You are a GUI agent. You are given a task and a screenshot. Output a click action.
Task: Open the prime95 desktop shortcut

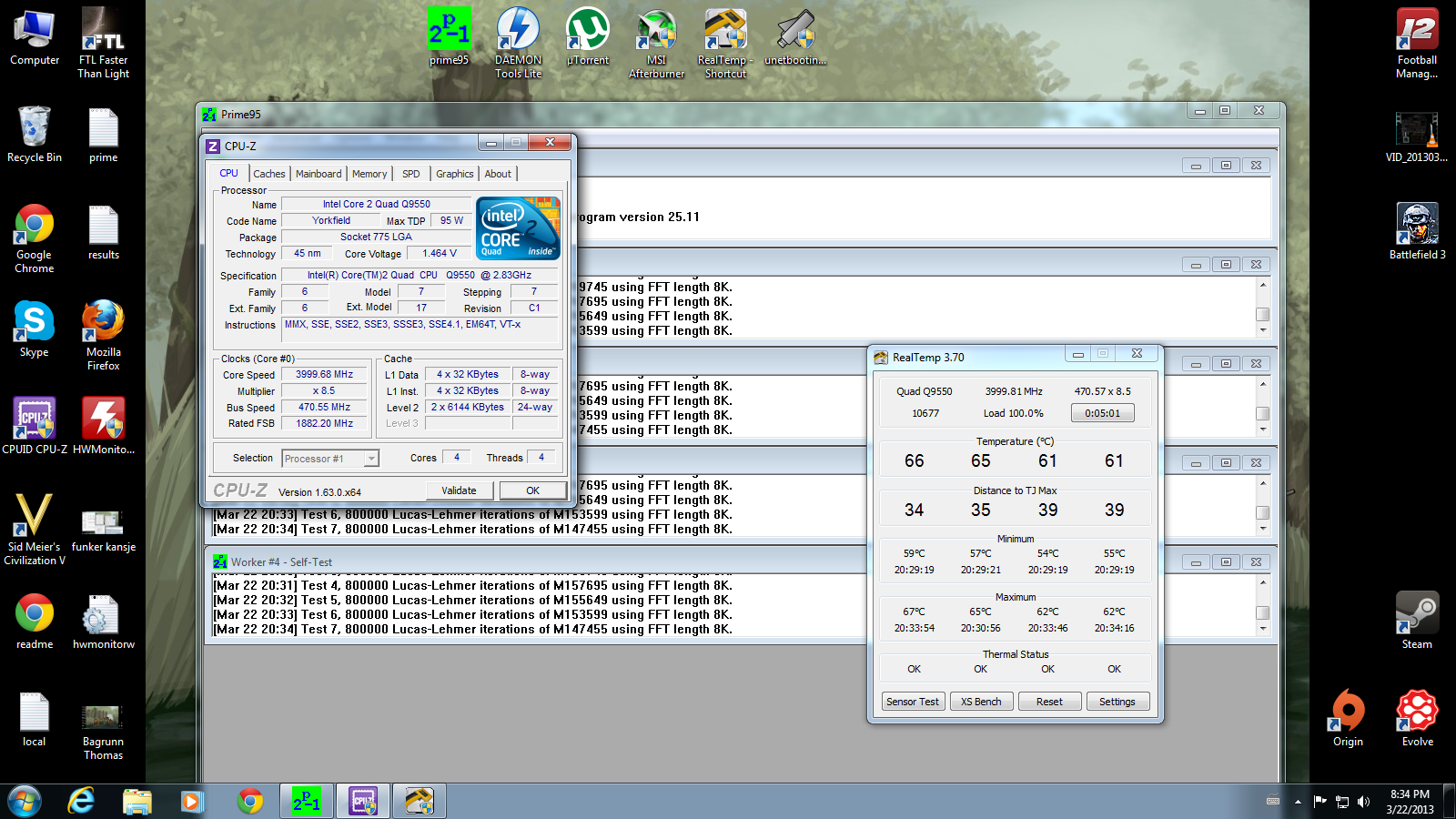[450, 37]
